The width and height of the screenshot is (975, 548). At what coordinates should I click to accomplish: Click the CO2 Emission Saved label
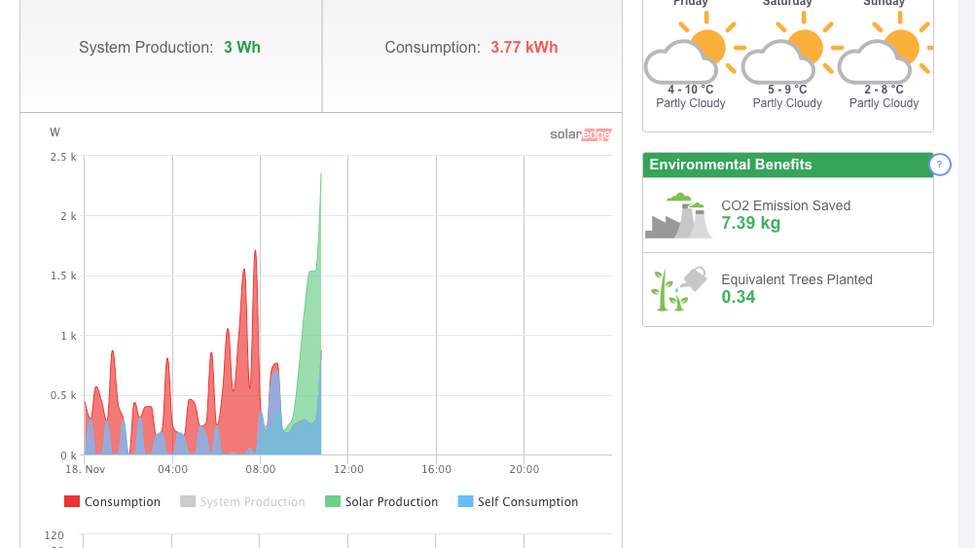[786, 206]
